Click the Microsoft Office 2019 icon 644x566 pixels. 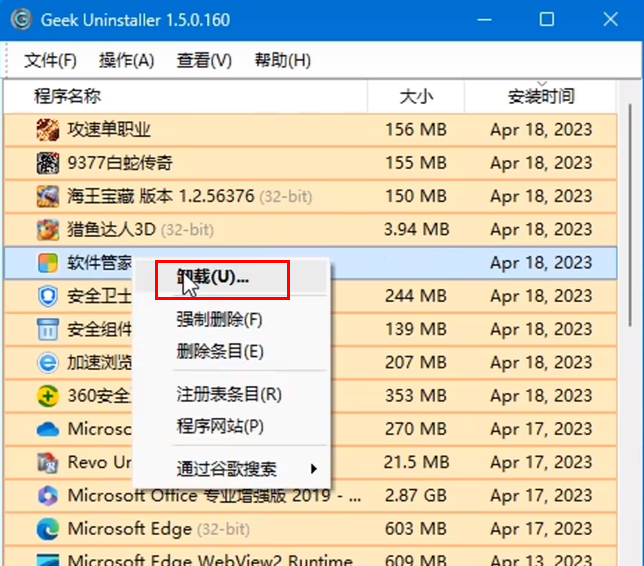pos(48,496)
